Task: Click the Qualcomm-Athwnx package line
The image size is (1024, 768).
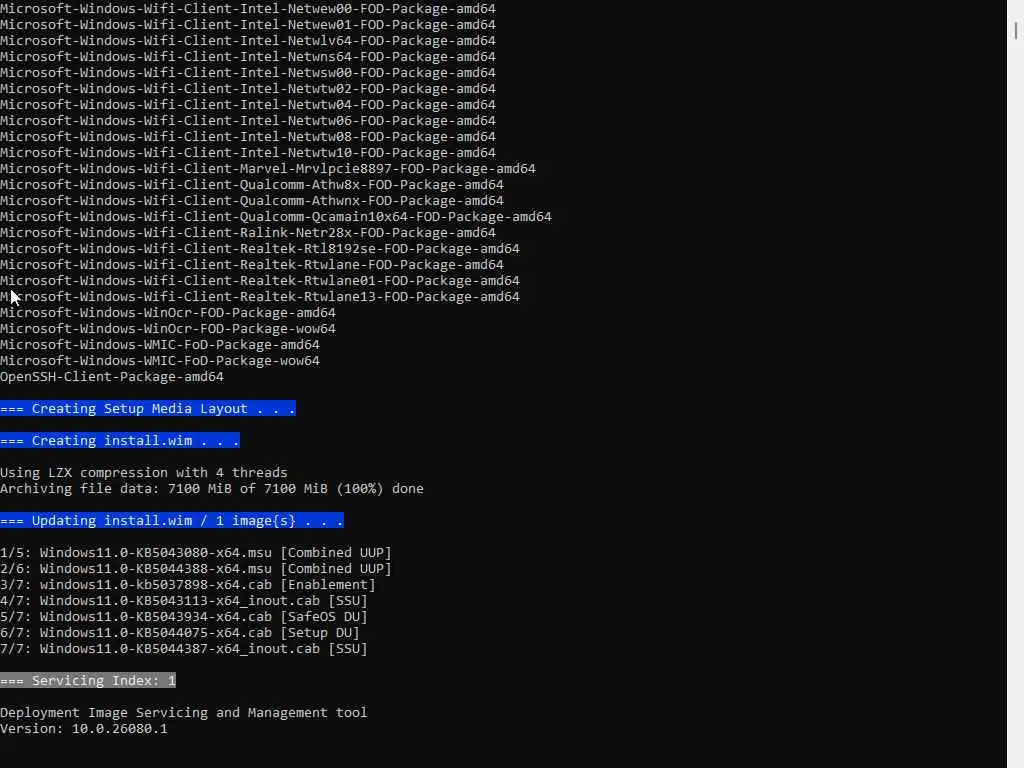Action: (x=251, y=200)
